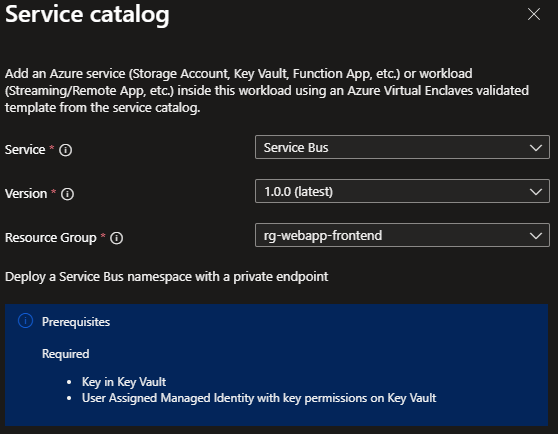The image size is (558, 434).
Task: Click the Version field label
Action: 26,194
